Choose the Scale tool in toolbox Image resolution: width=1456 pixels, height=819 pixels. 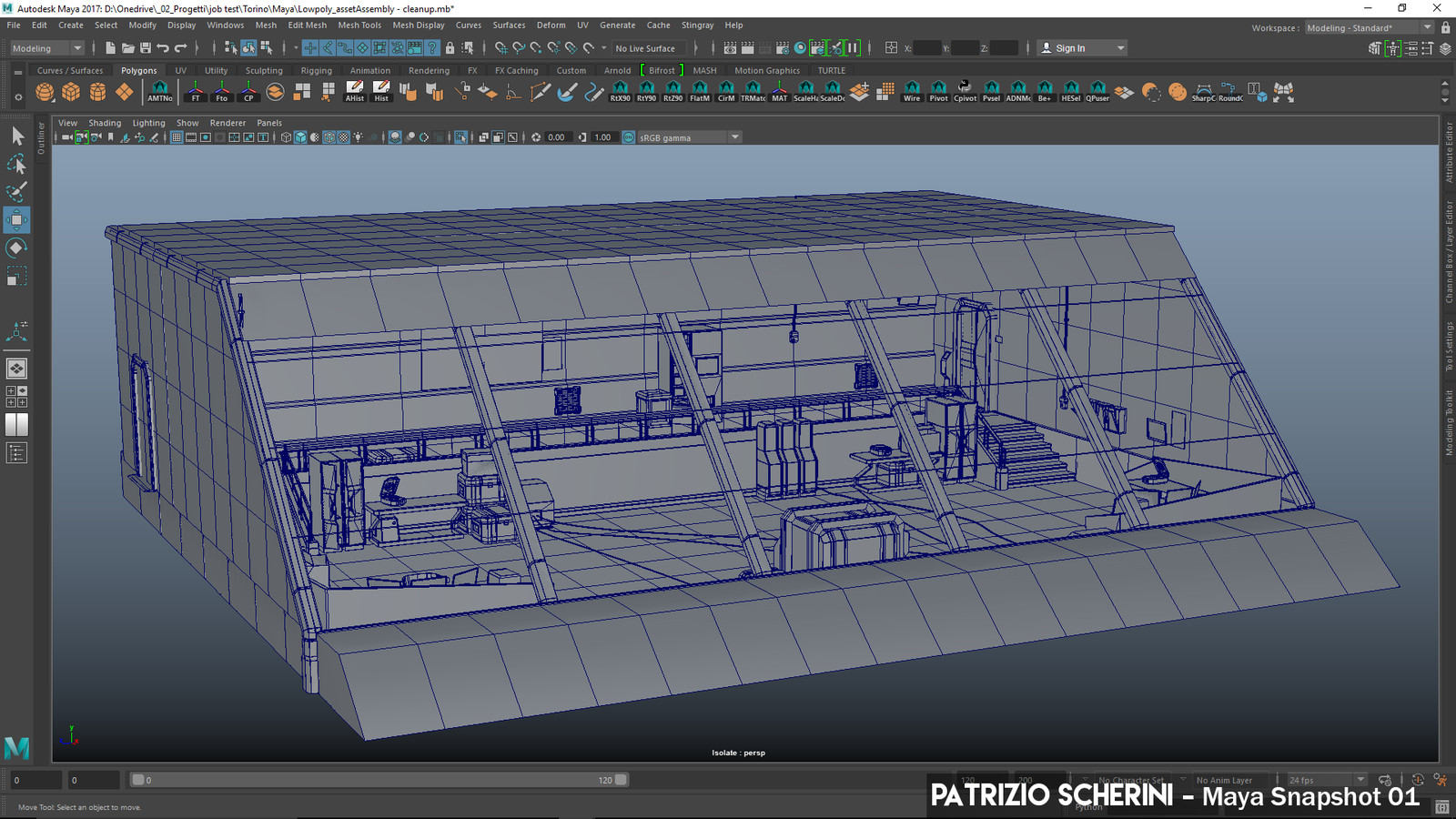[16, 276]
